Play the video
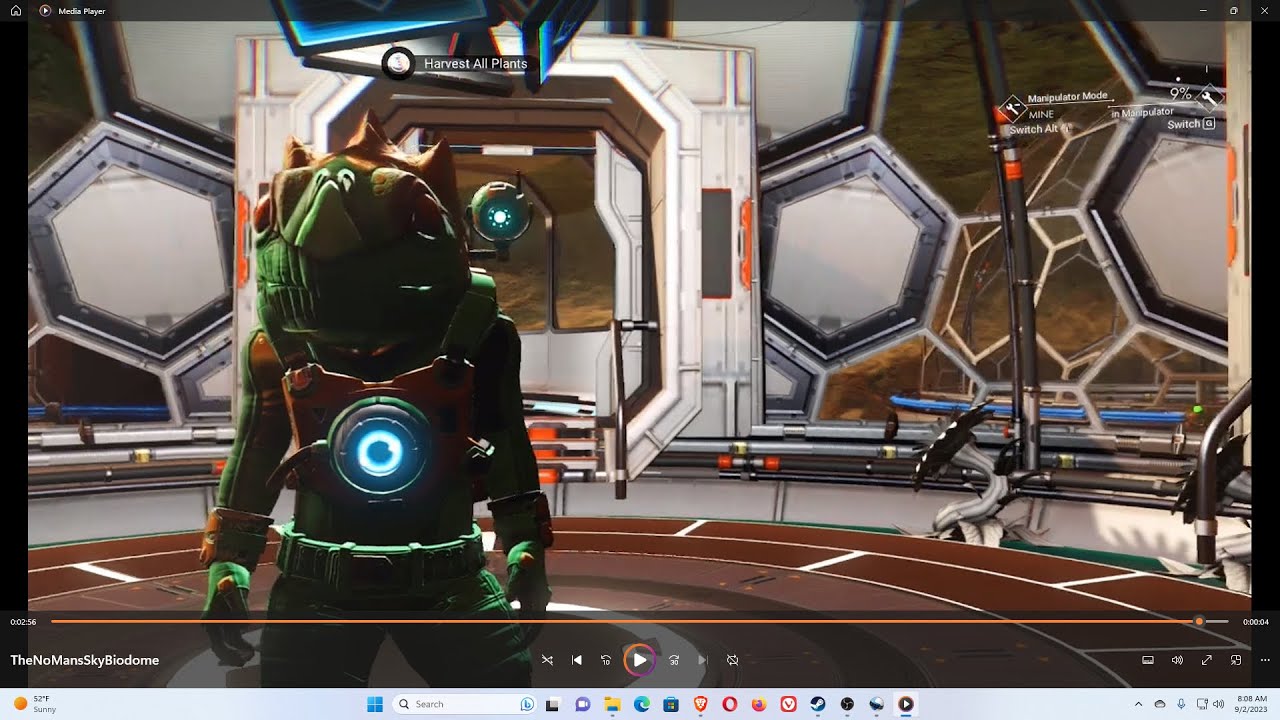 click(639, 660)
